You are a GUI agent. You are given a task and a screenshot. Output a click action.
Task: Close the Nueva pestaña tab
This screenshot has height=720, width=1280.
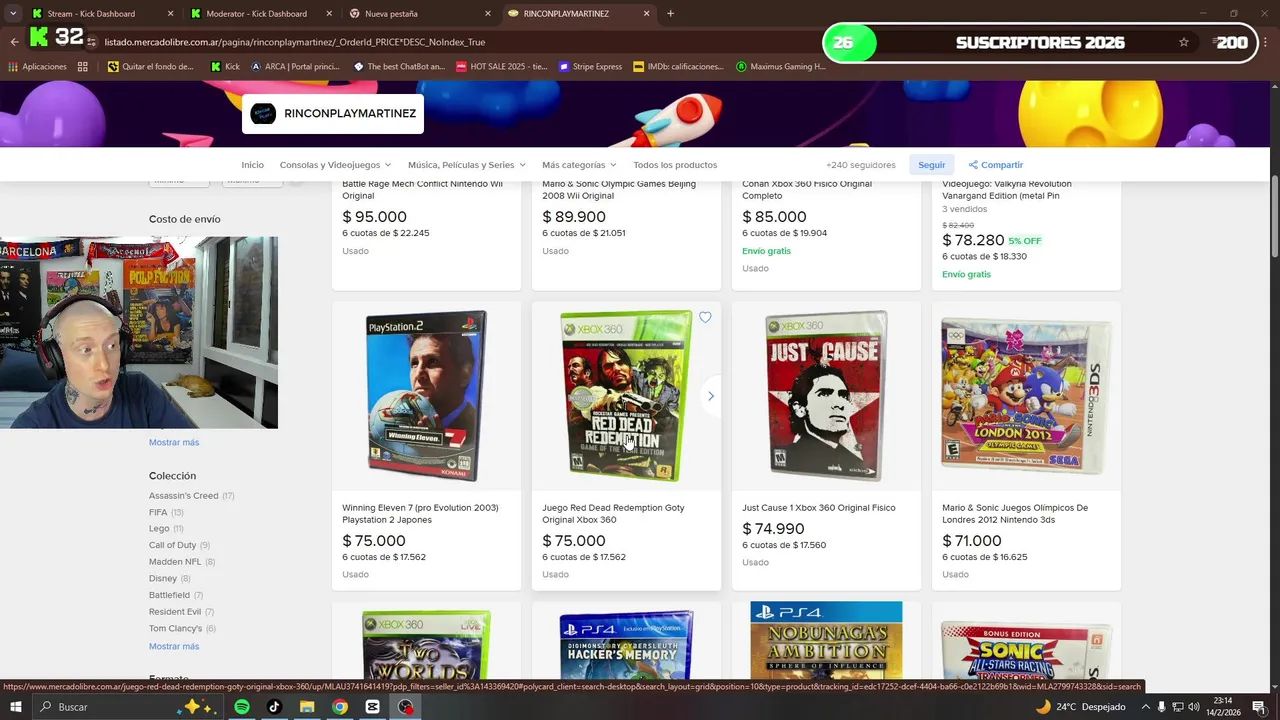[x=488, y=14]
